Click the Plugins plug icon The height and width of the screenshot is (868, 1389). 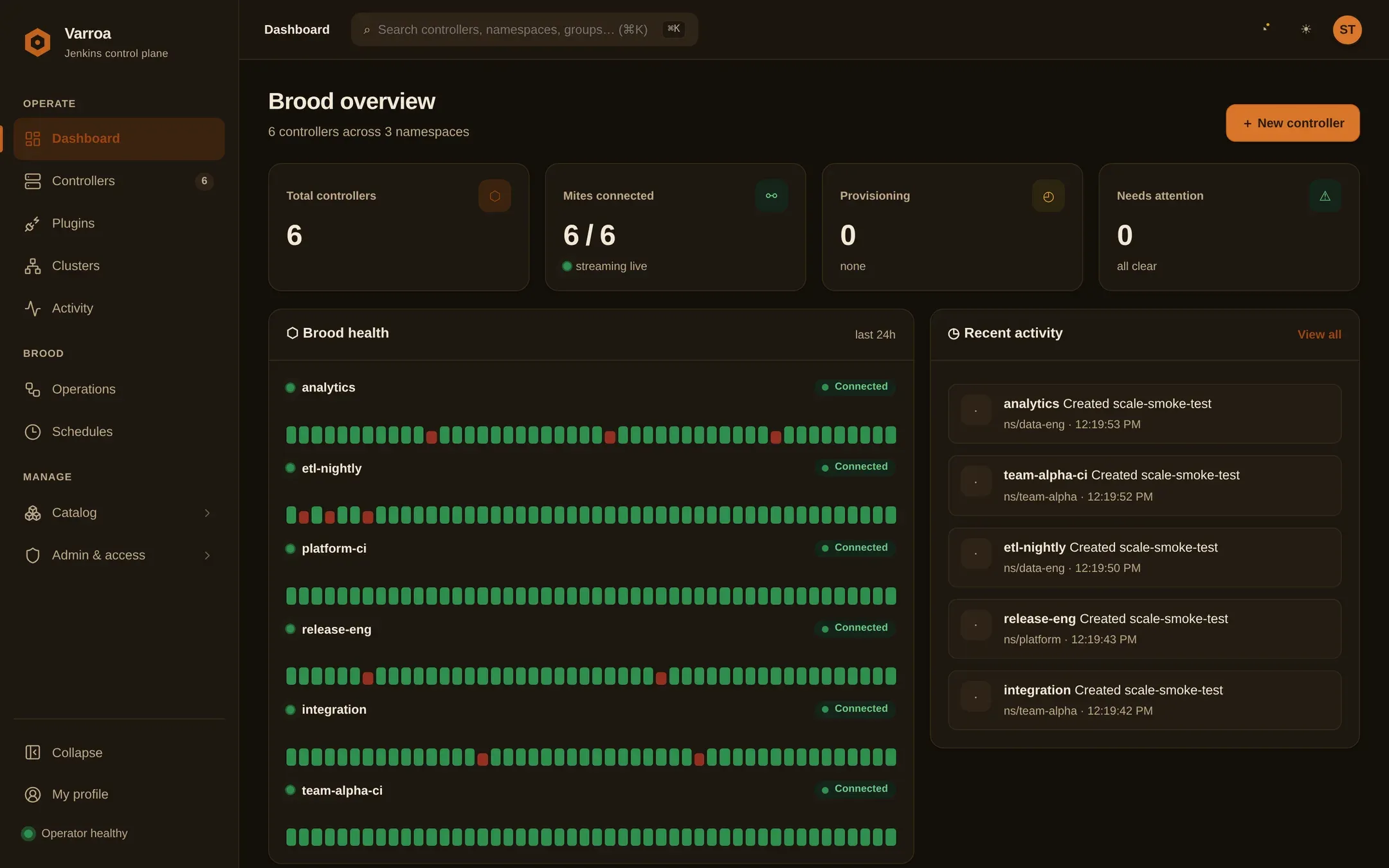tap(33, 224)
